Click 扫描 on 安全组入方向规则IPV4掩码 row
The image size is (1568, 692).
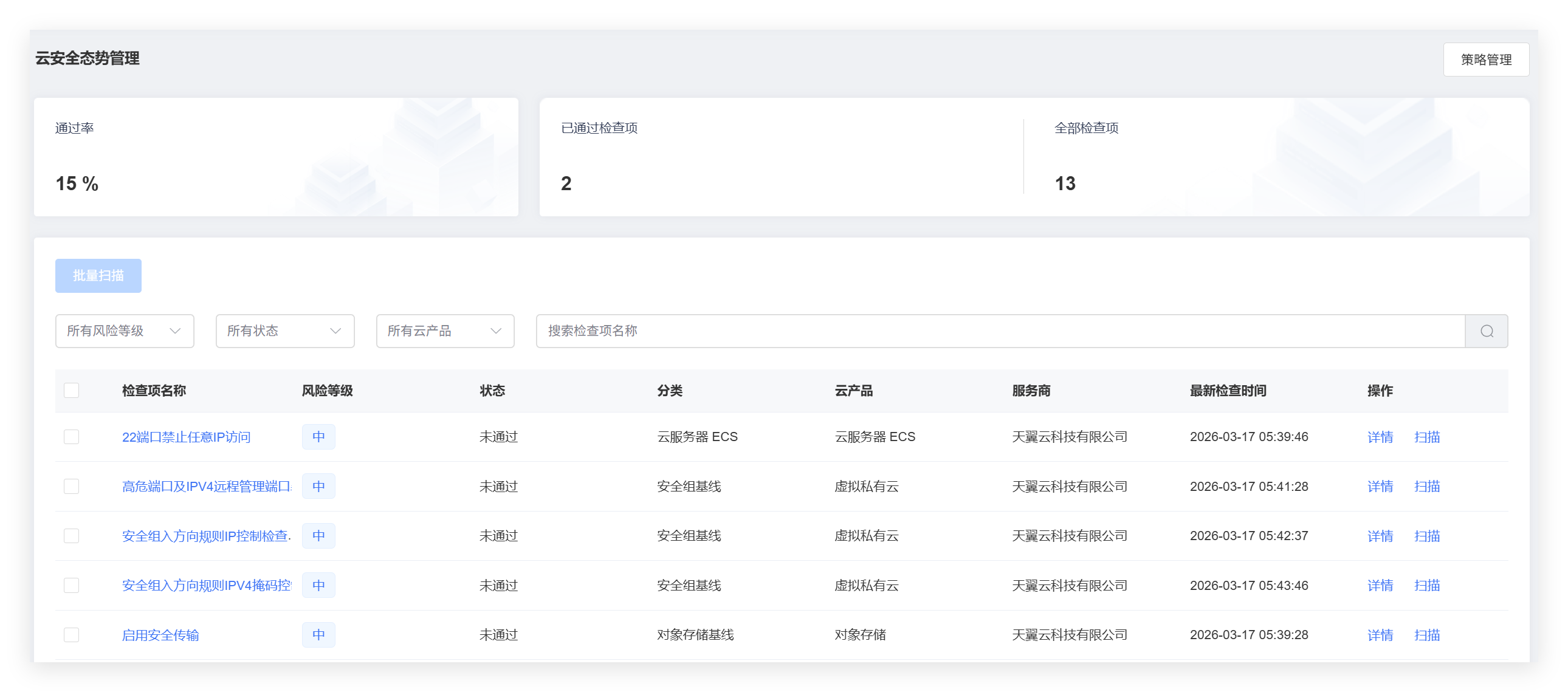pos(1427,586)
